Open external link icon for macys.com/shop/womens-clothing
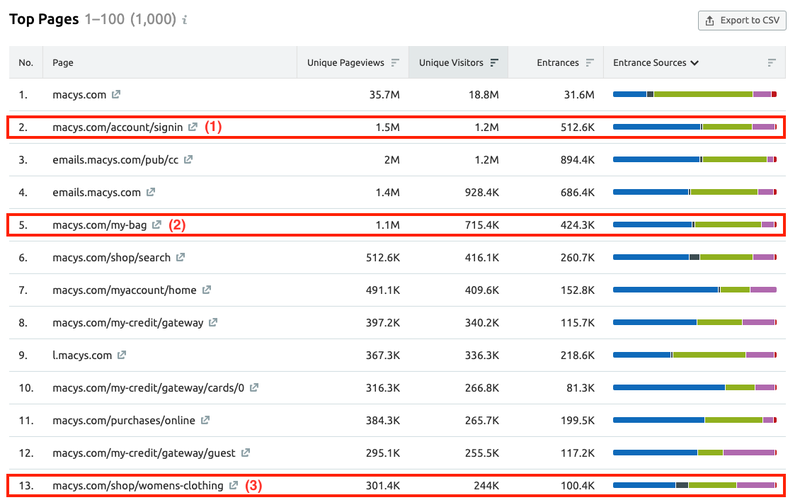The height and width of the screenshot is (500, 800). click(x=233, y=485)
